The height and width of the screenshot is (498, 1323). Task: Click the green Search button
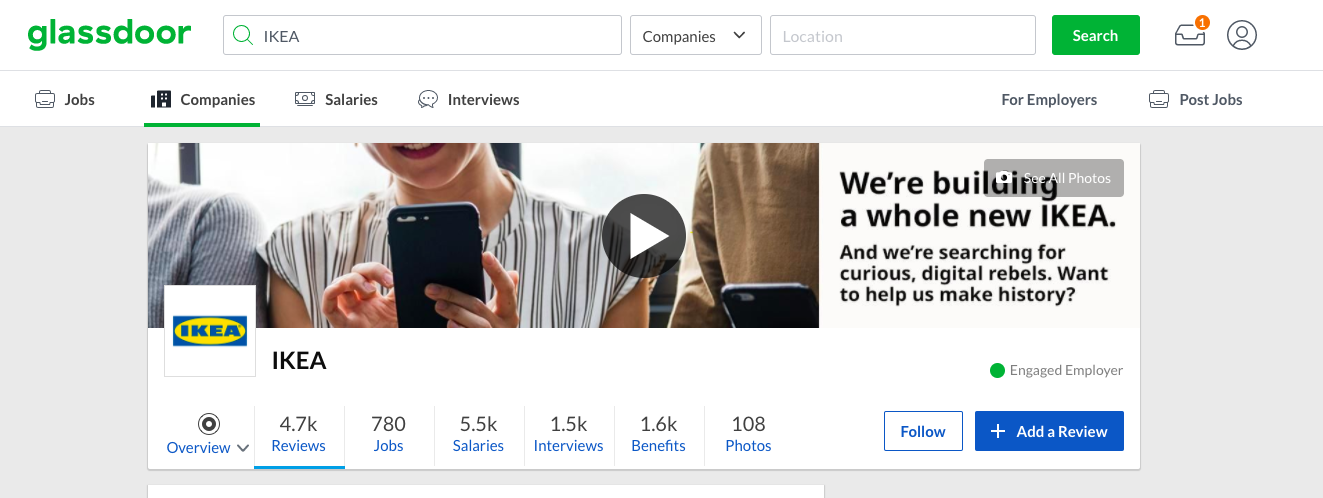click(x=1095, y=35)
